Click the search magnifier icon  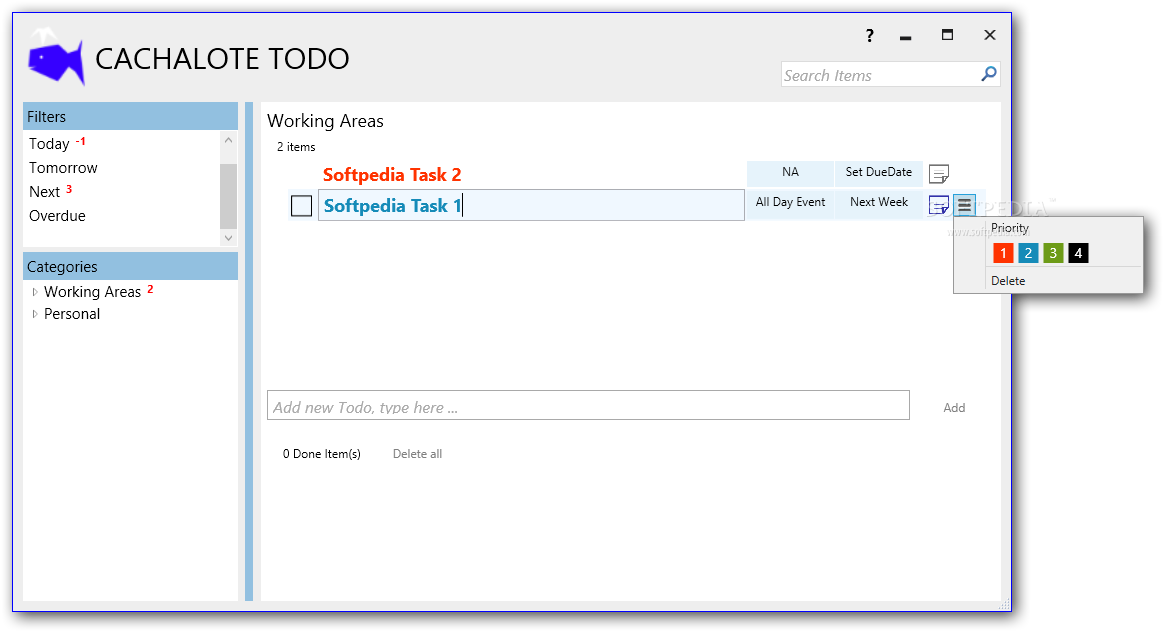(x=989, y=74)
